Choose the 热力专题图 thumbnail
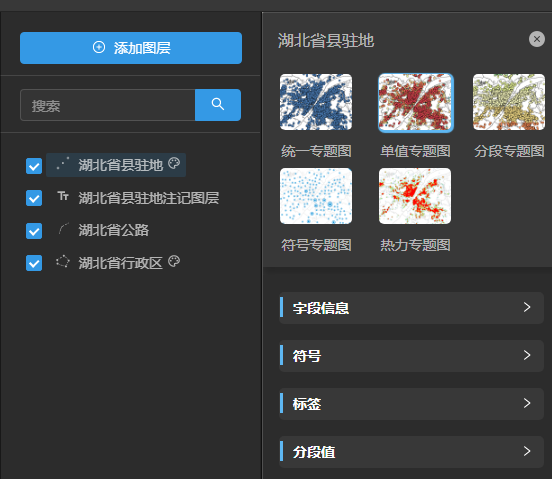 415,196
